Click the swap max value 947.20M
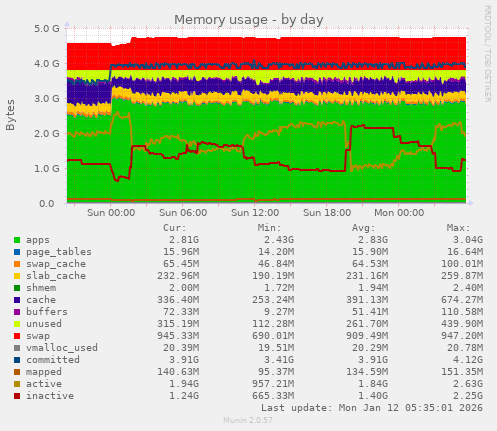 point(462,336)
